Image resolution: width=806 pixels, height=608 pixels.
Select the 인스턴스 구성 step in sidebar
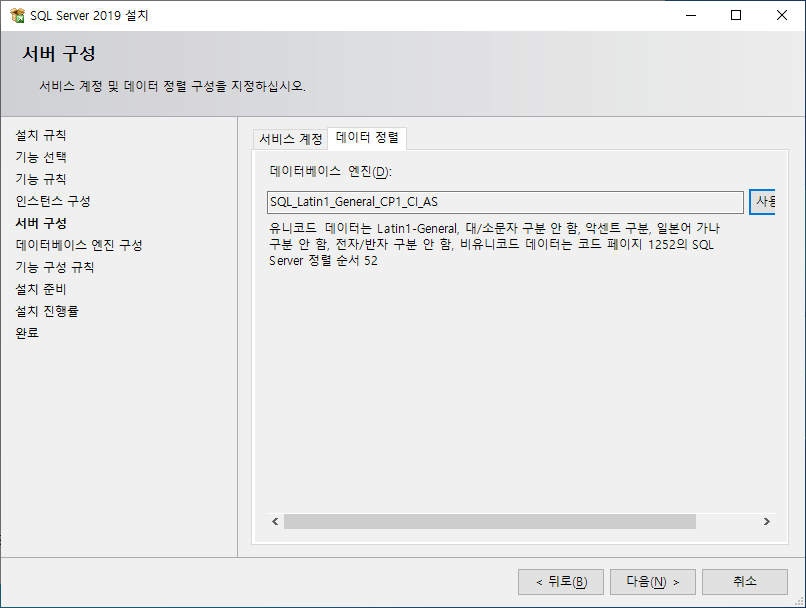53,201
